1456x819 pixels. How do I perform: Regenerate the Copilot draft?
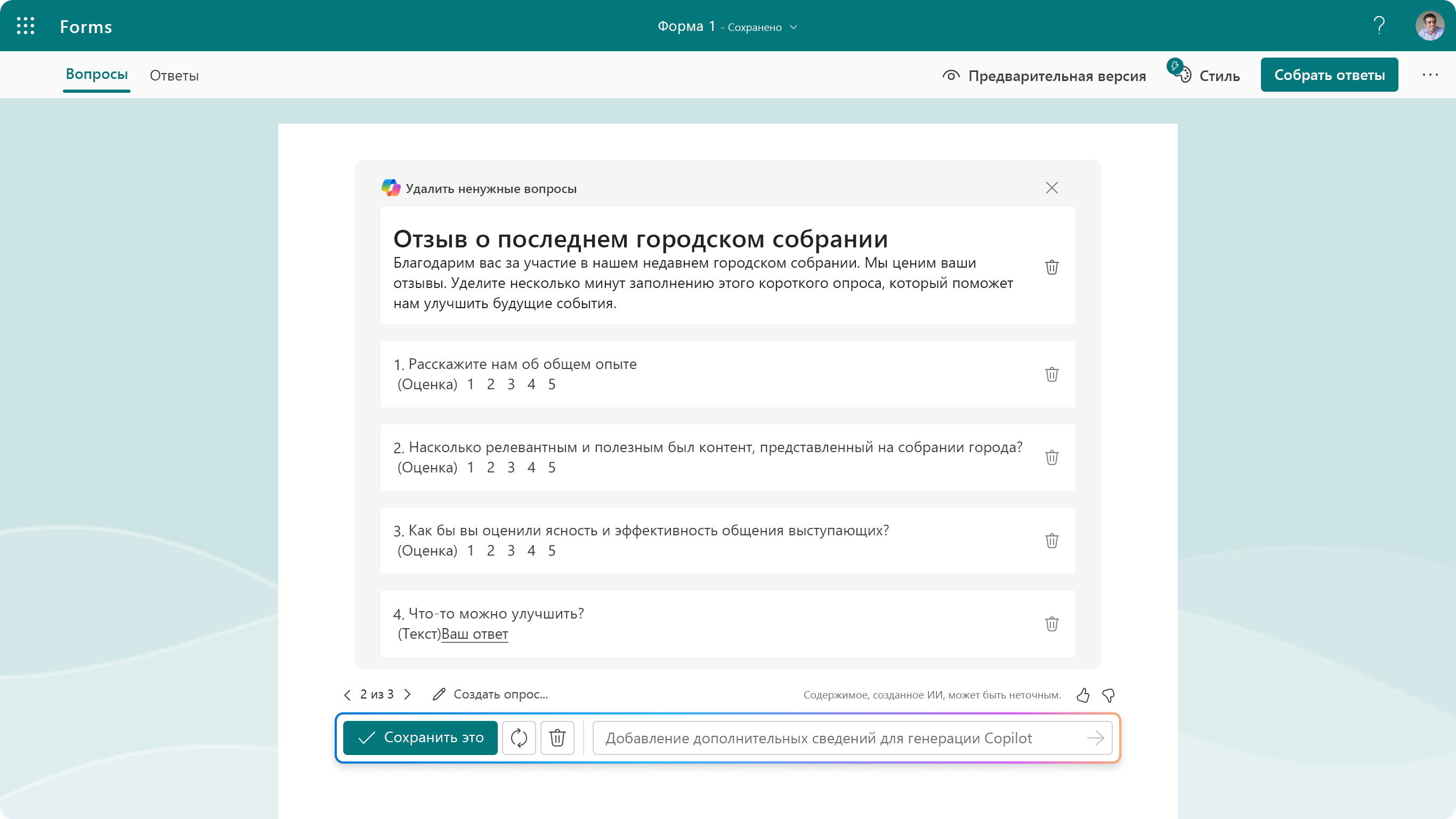click(519, 737)
